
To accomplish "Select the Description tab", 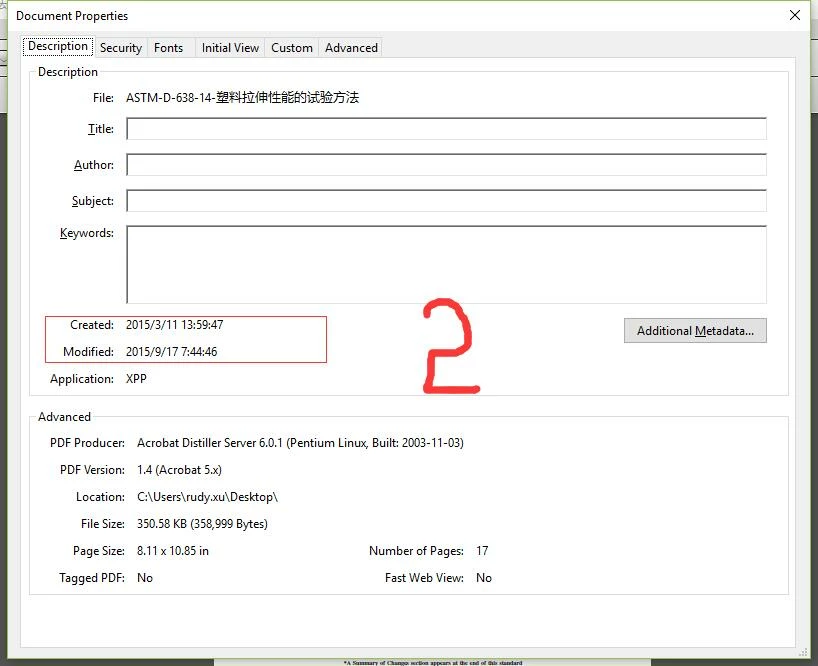I will [58, 46].
